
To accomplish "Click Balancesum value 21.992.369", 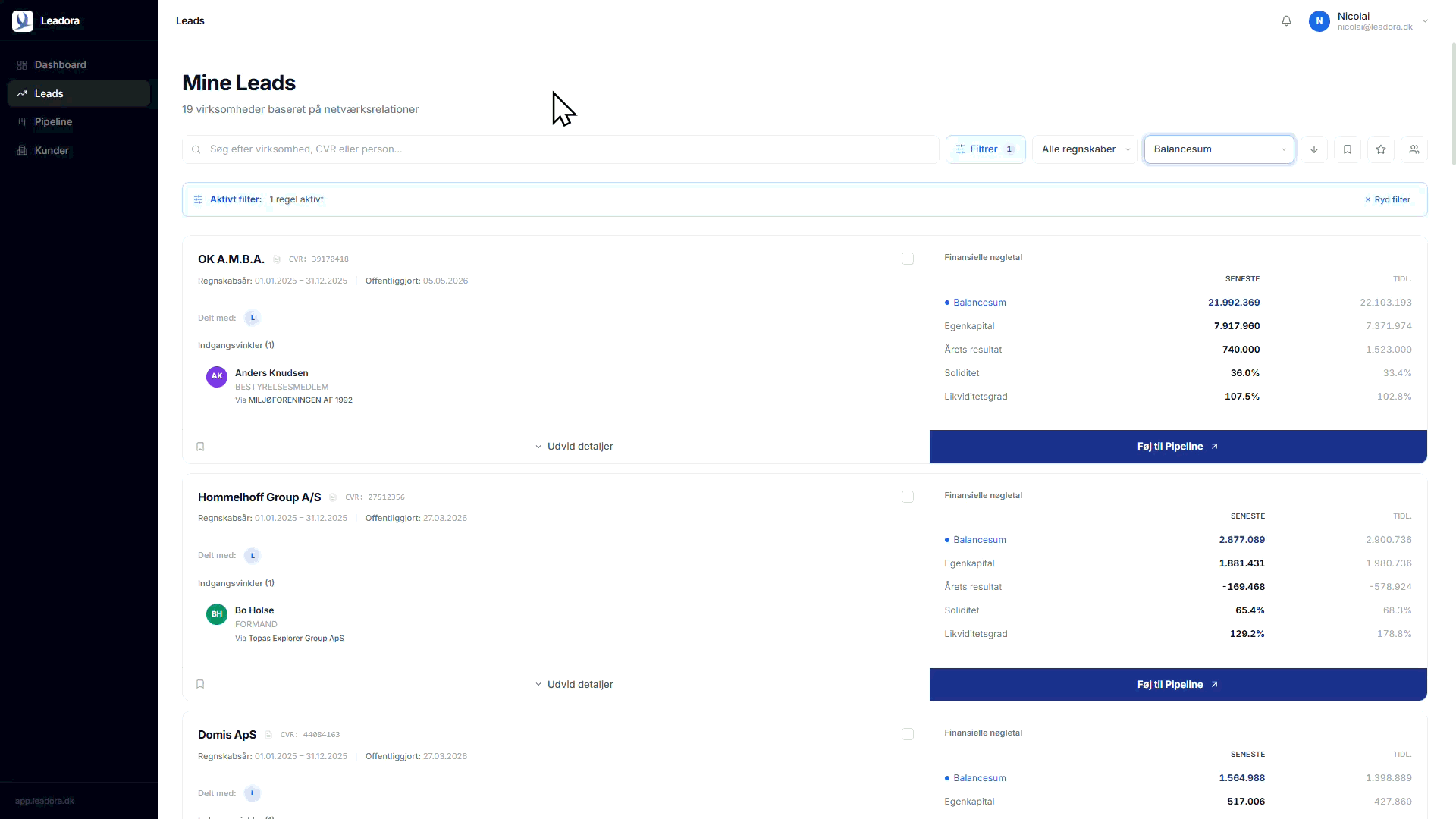I will (x=1234, y=303).
